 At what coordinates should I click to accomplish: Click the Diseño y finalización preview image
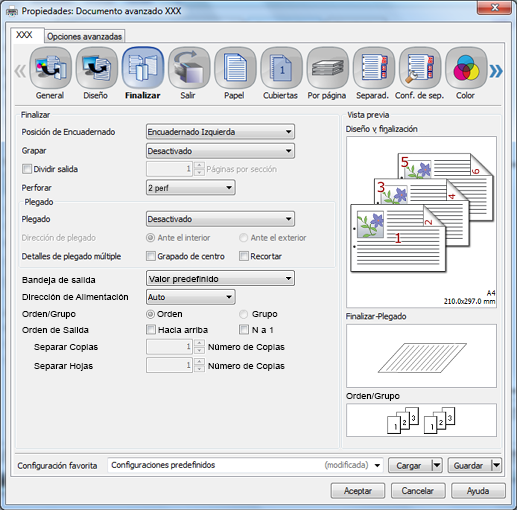[421, 222]
